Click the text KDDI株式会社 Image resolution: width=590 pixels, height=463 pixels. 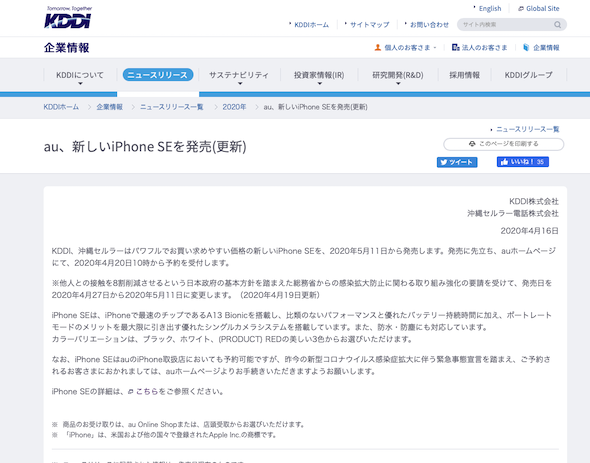tap(534, 201)
